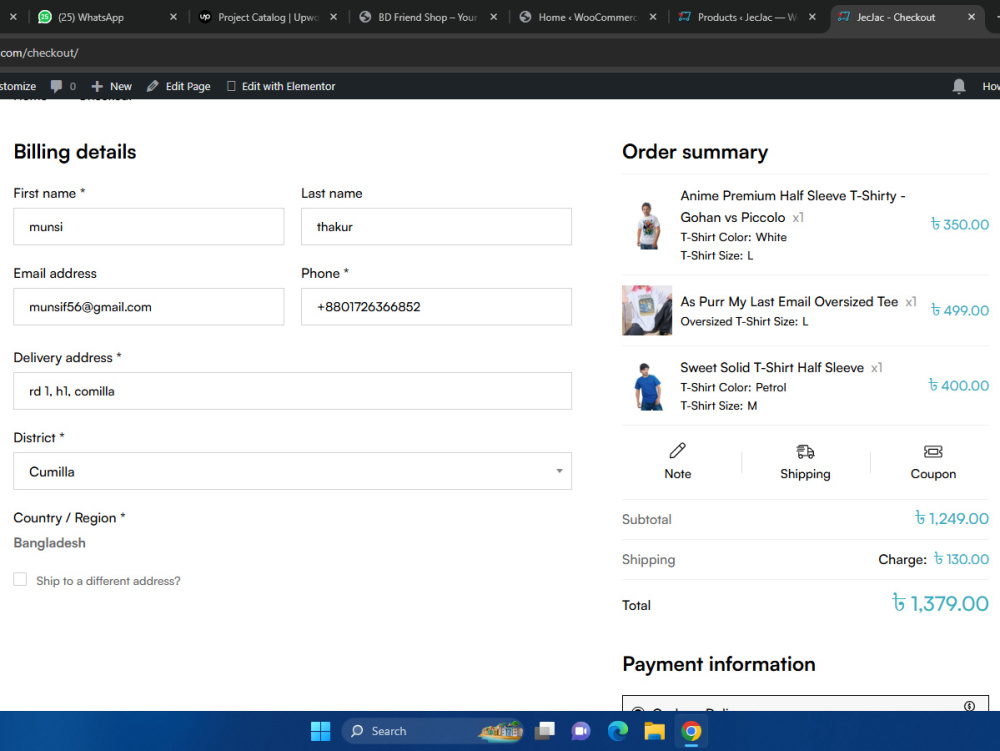Click the Note pencil icon
The height and width of the screenshot is (751, 1000).
coord(677,451)
